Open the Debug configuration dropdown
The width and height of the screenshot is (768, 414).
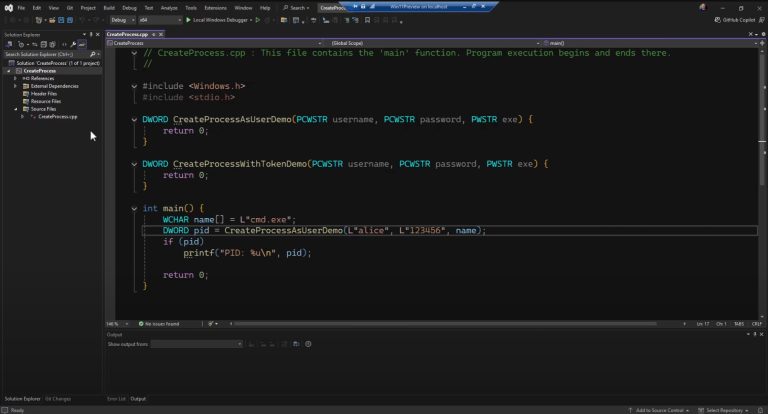click(123, 19)
